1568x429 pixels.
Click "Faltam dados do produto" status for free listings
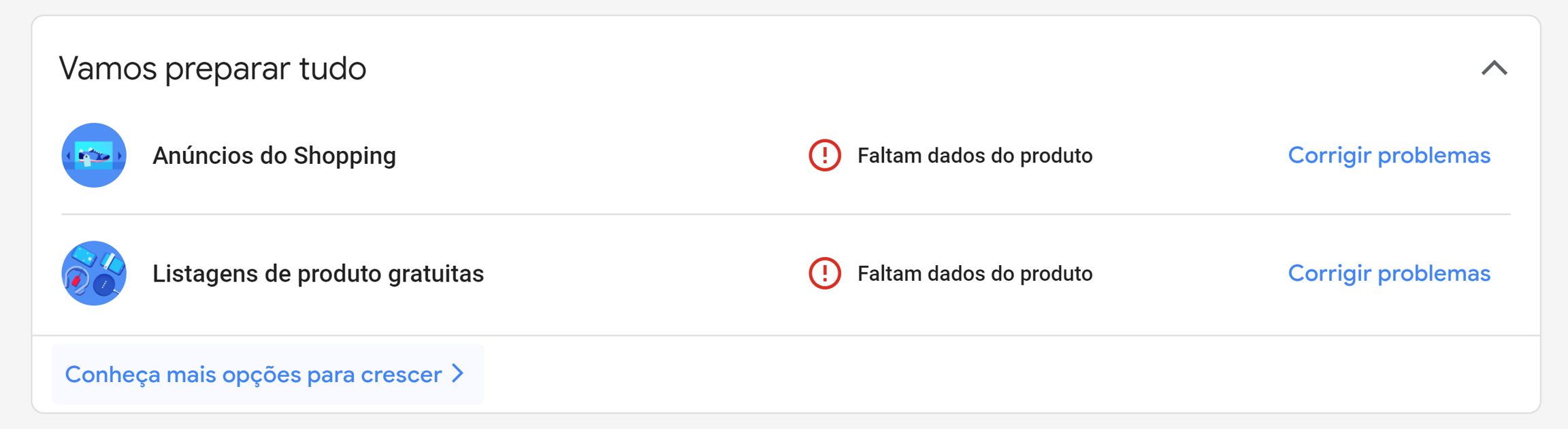975,273
